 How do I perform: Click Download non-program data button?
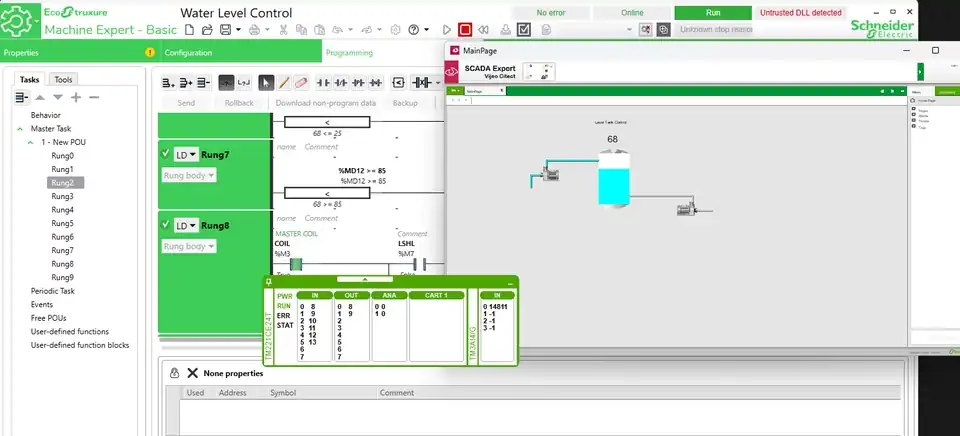(x=326, y=103)
